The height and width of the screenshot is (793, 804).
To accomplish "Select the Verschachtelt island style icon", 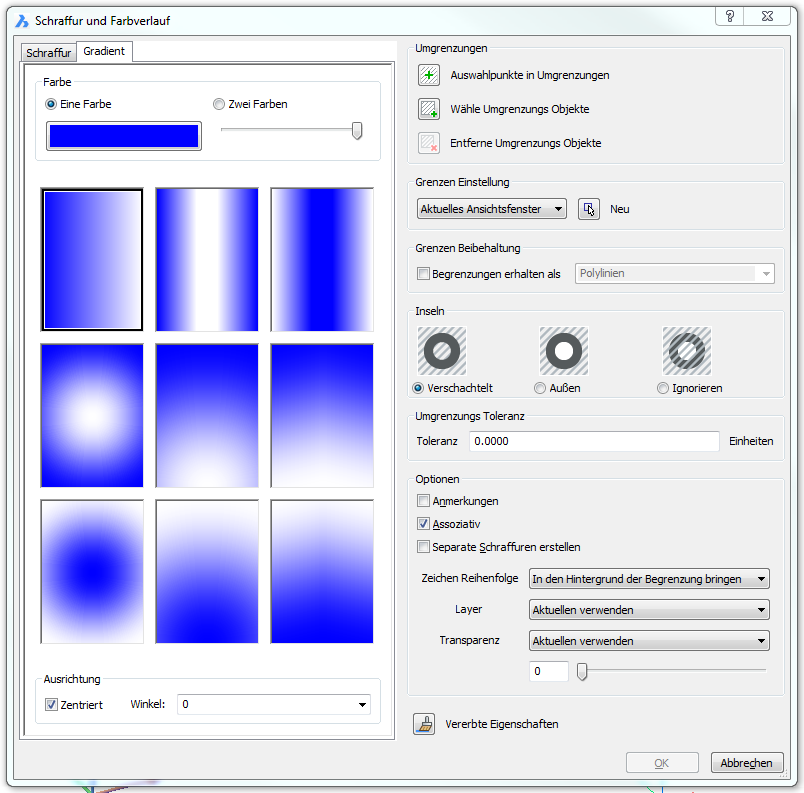I will coord(441,351).
